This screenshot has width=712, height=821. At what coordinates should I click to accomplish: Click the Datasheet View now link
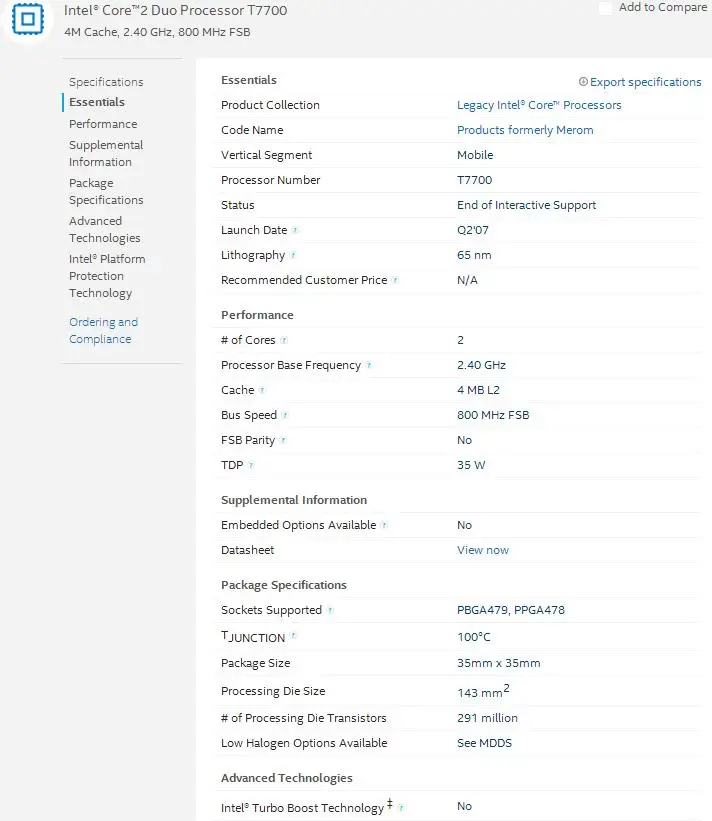[x=483, y=550]
